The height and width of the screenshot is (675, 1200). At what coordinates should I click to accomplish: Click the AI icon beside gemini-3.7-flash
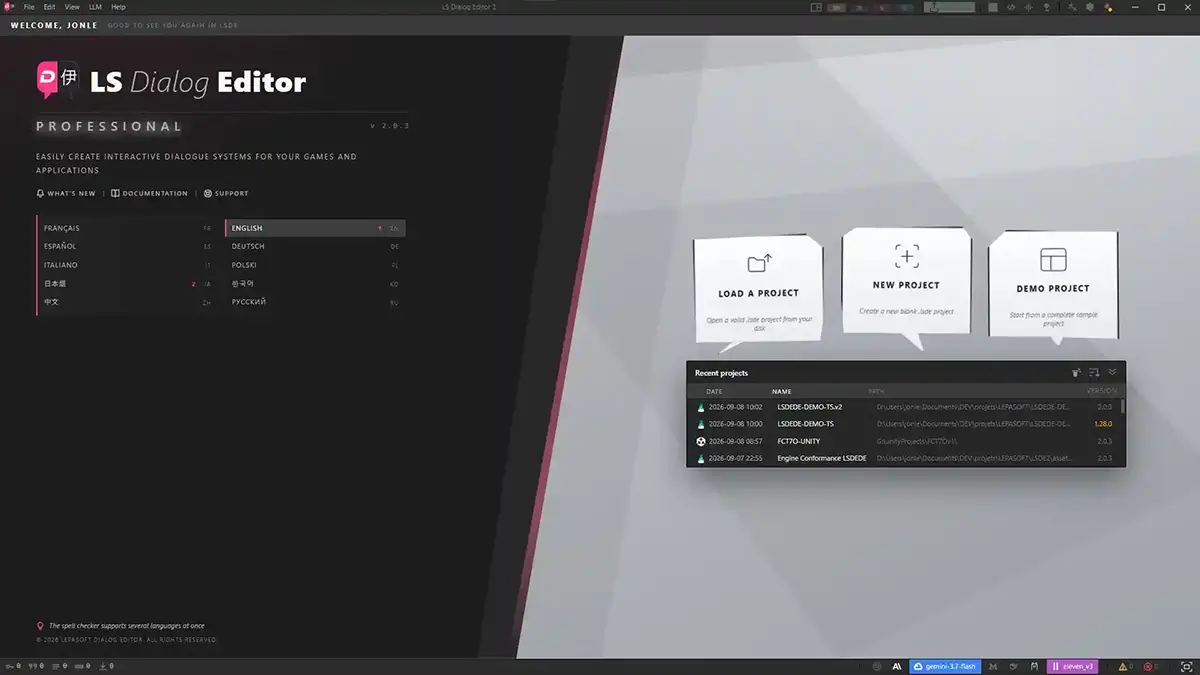897,666
